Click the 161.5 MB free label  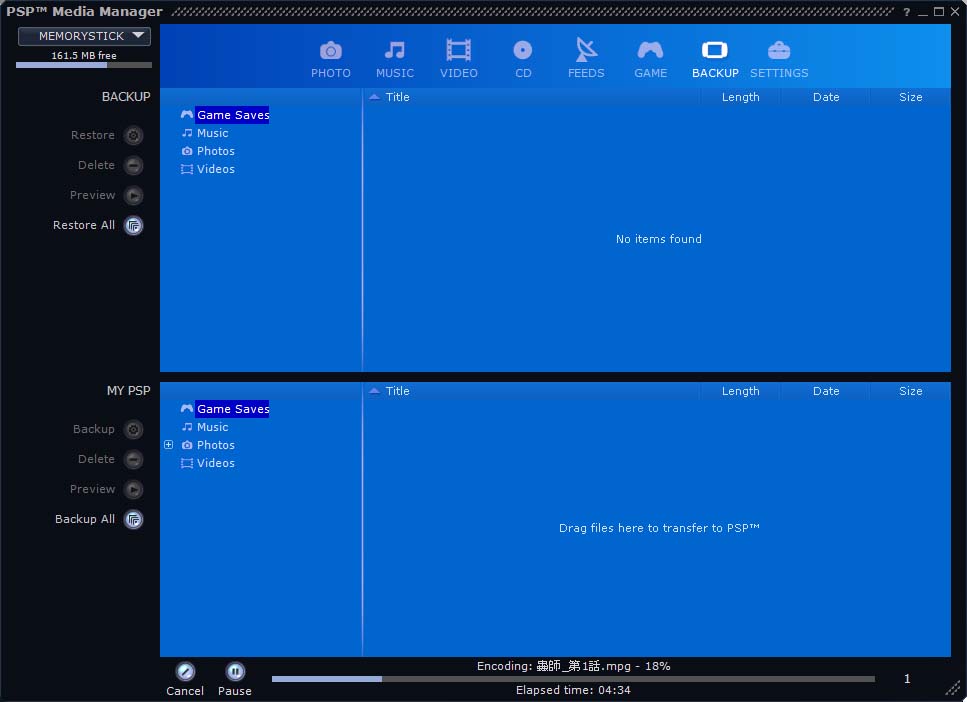[84, 56]
